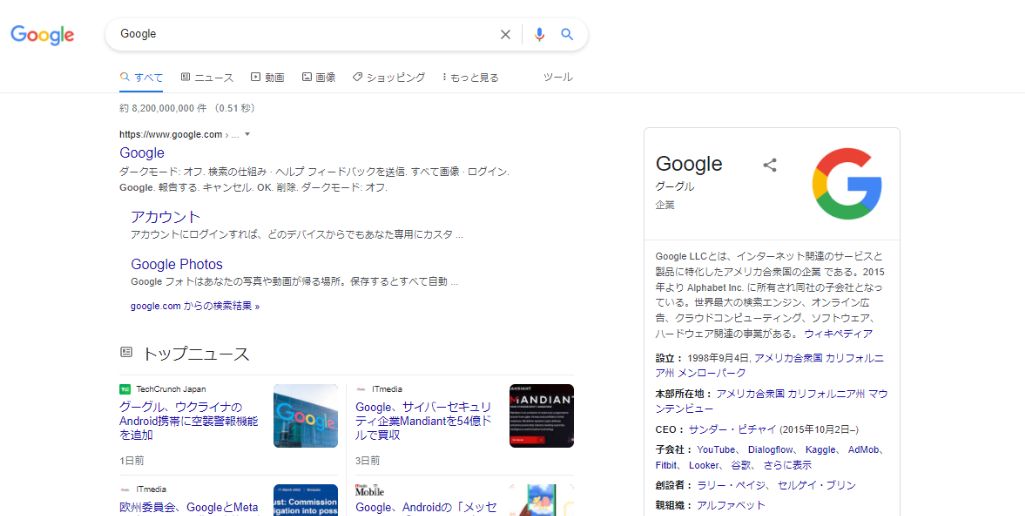Viewport: 1025px width, 516px height.
Task: Open dropdown arrow next to google.com URL
Action: tap(247, 135)
